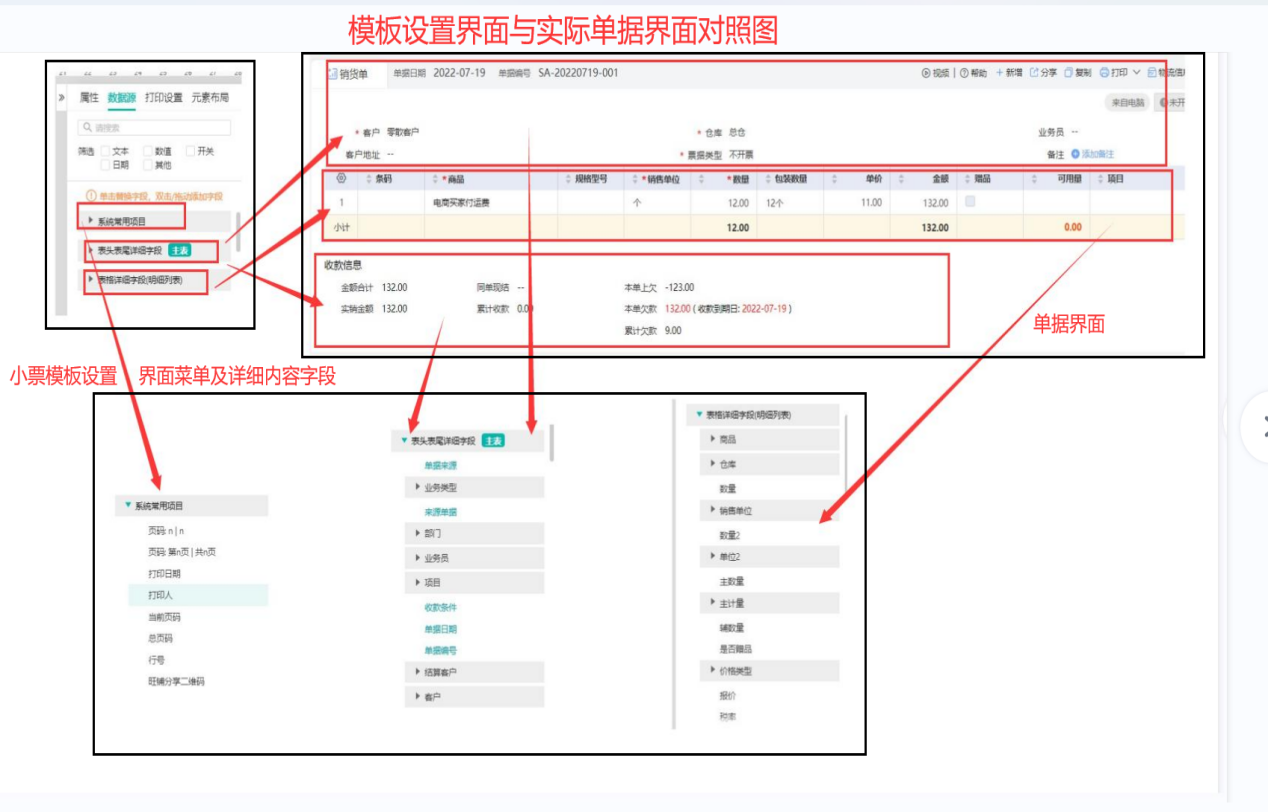
Task: Collapse panel with double-chevron icon beside 属性
Action: [62, 98]
